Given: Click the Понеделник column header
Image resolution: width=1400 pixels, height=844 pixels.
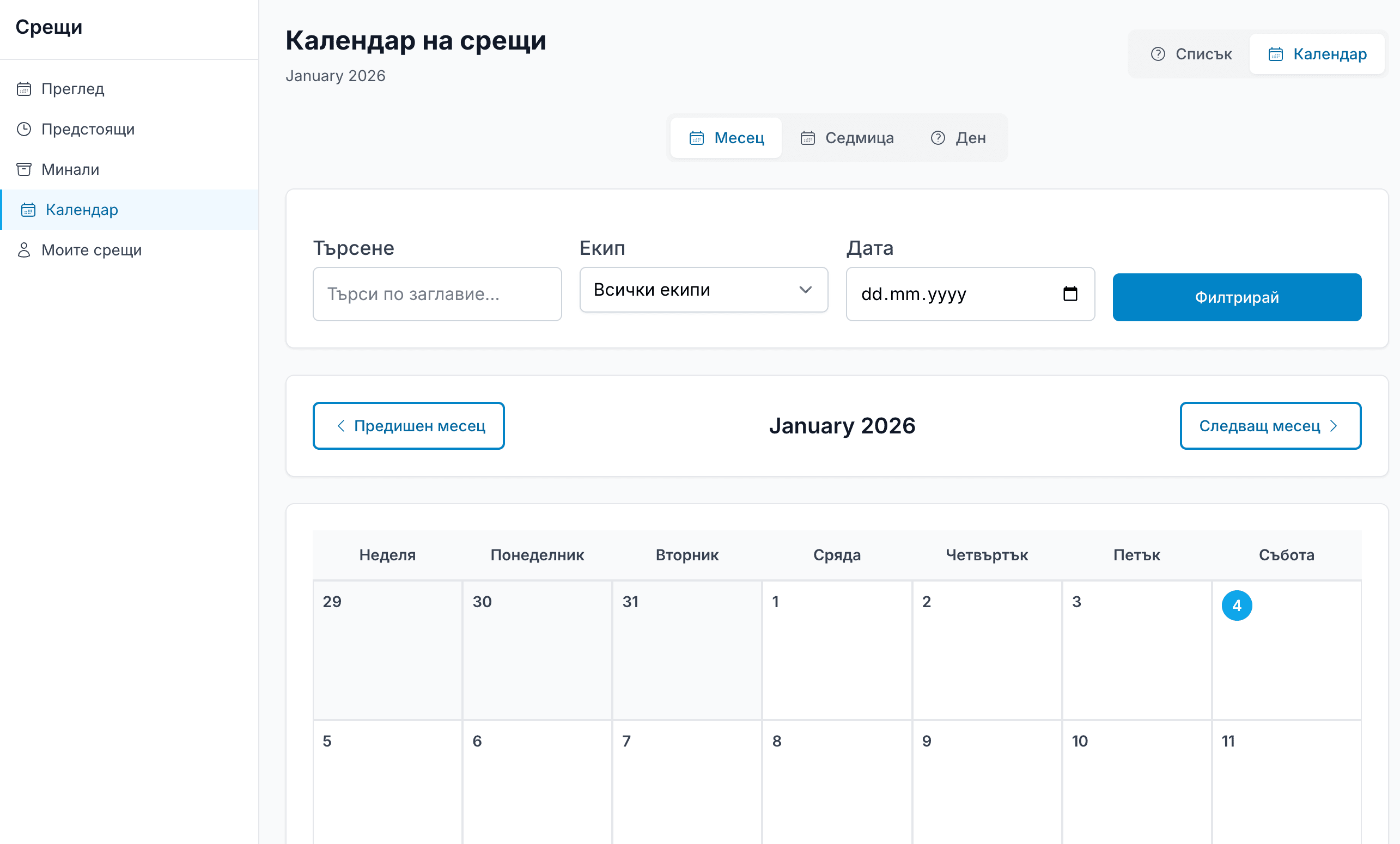Looking at the screenshot, I should (537, 555).
